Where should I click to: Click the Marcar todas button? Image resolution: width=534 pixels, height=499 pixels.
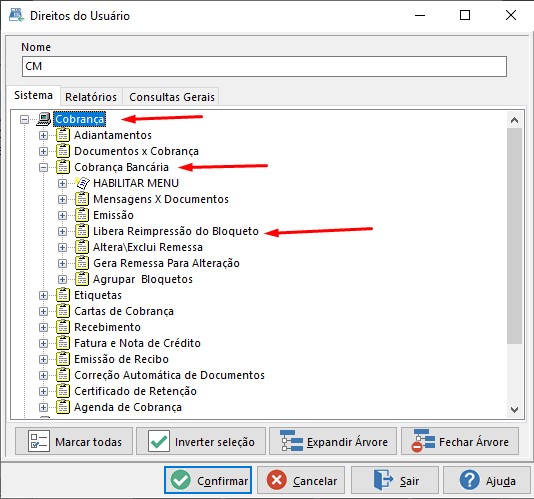coord(74,441)
